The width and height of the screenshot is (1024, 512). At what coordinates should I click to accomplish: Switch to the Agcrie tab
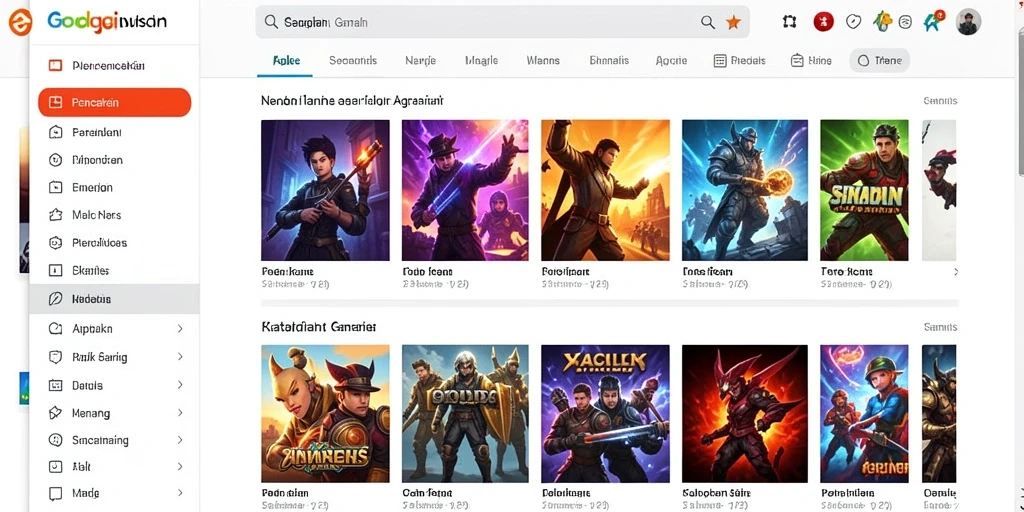[x=671, y=60]
